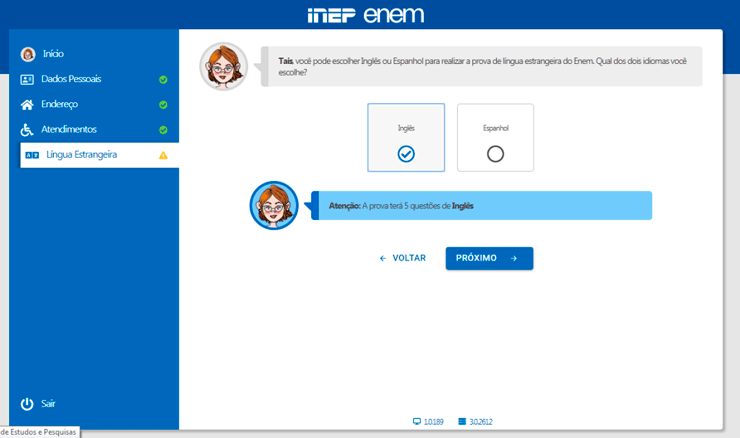The width and height of the screenshot is (740, 438).
Task: Click the house icon for Endereço
Action: pos(27,105)
